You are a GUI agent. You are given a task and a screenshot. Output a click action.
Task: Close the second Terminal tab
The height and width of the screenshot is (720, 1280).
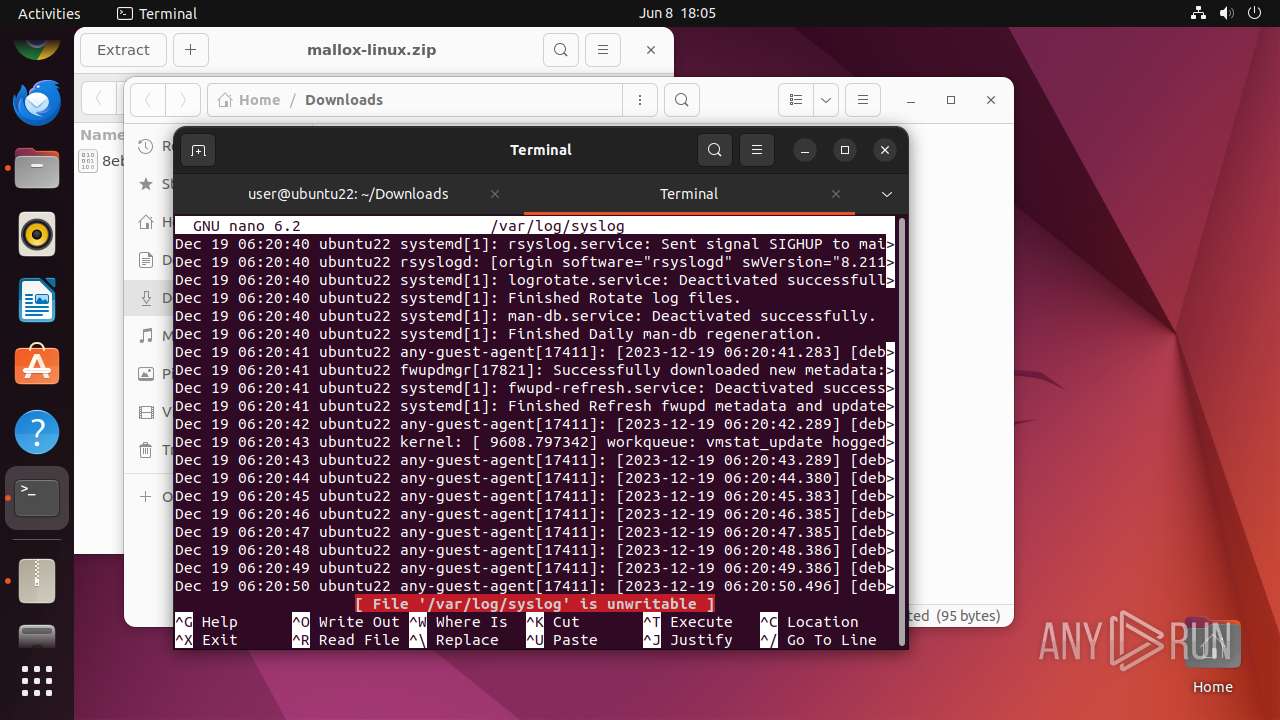[836, 194]
